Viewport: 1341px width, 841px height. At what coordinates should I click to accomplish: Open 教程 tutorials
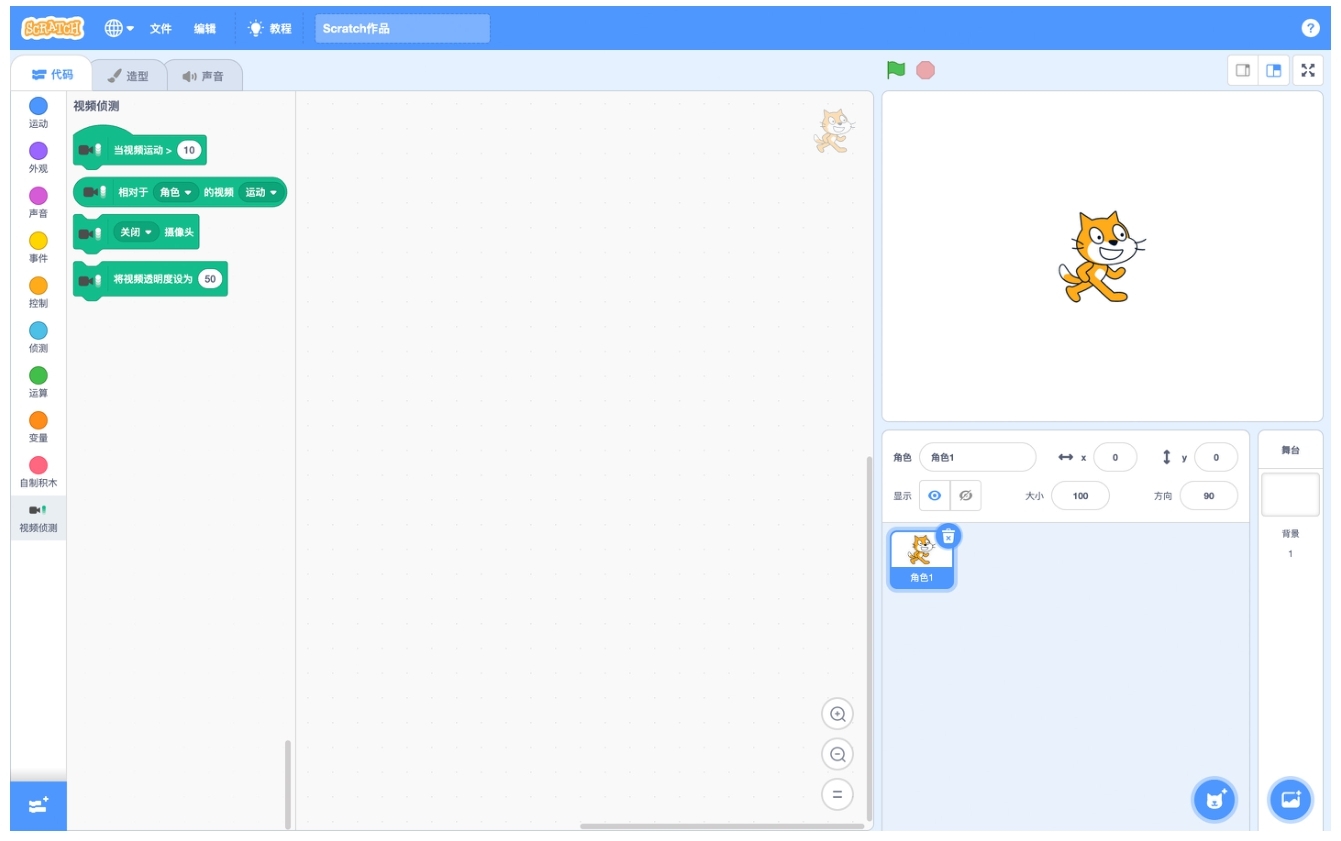(270, 29)
